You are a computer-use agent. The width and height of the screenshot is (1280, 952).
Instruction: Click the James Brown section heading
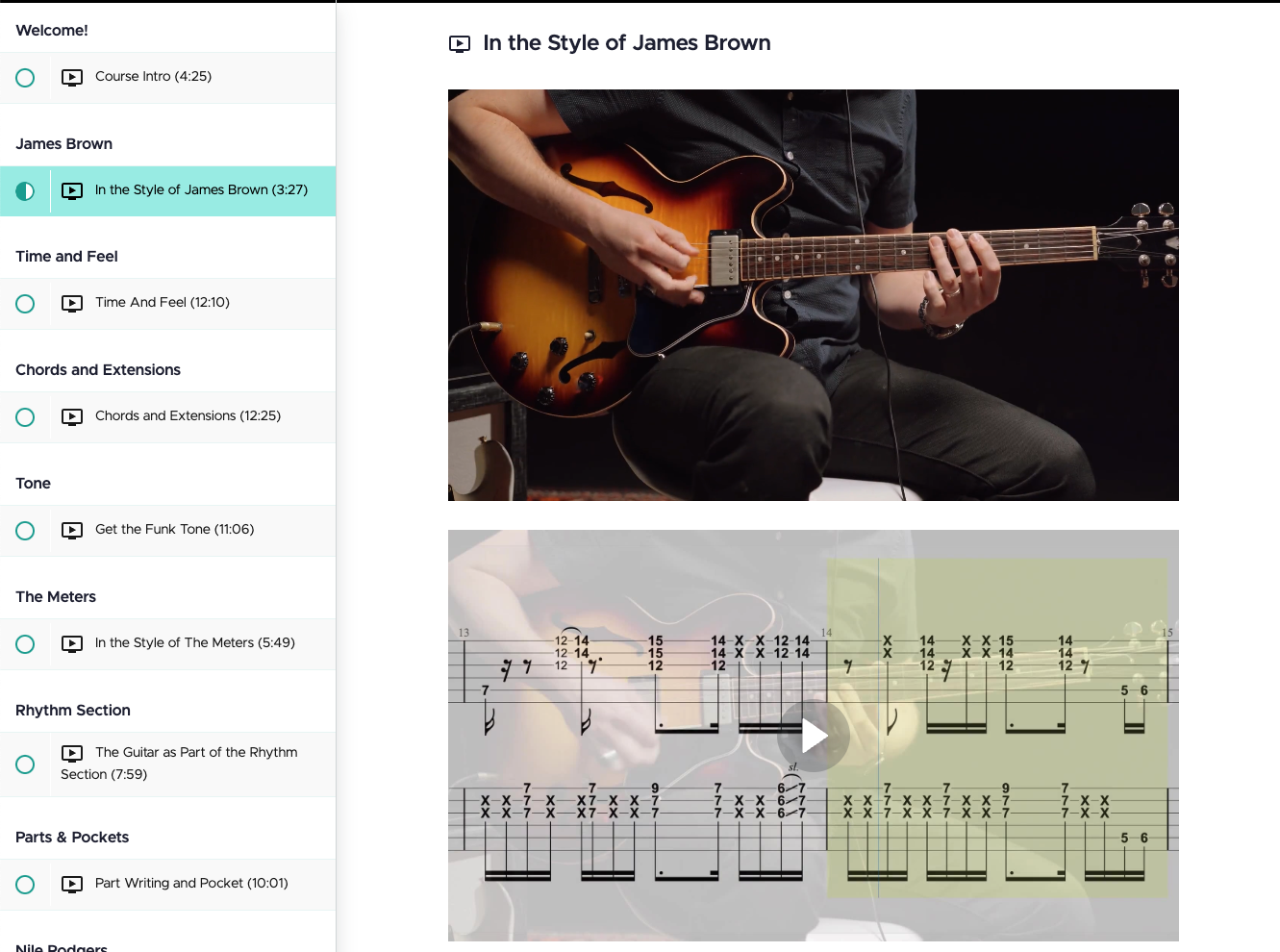pyautogui.click(x=63, y=144)
